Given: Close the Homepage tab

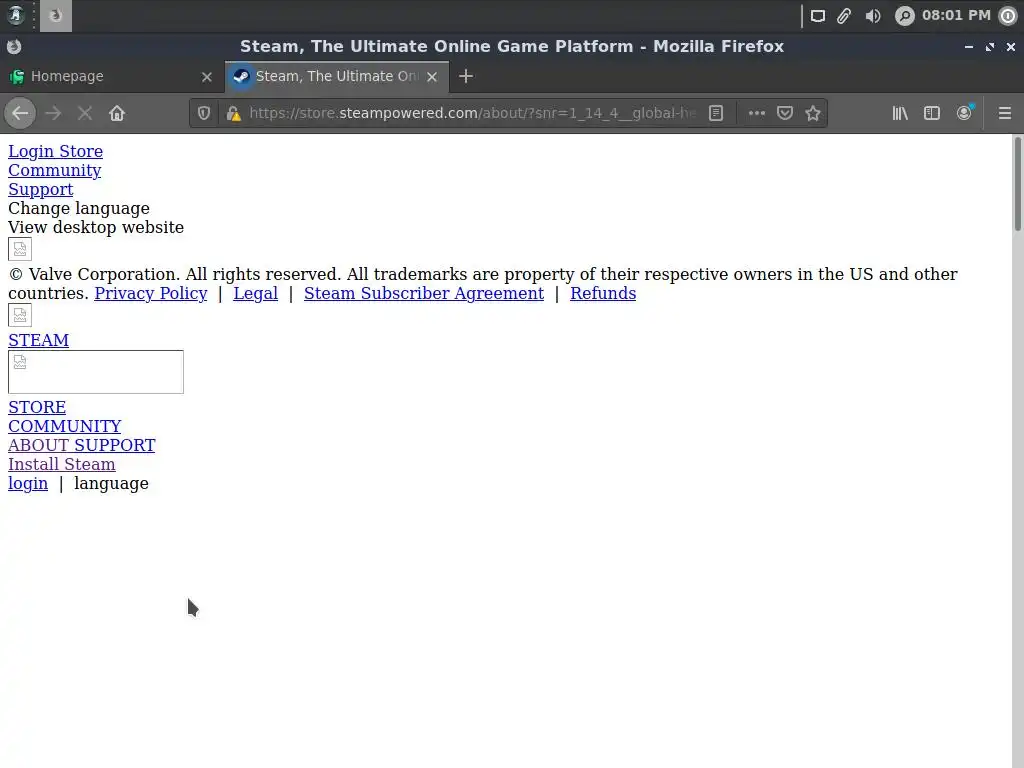Looking at the screenshot, I should pyautogui.click(x=206, y=76).
